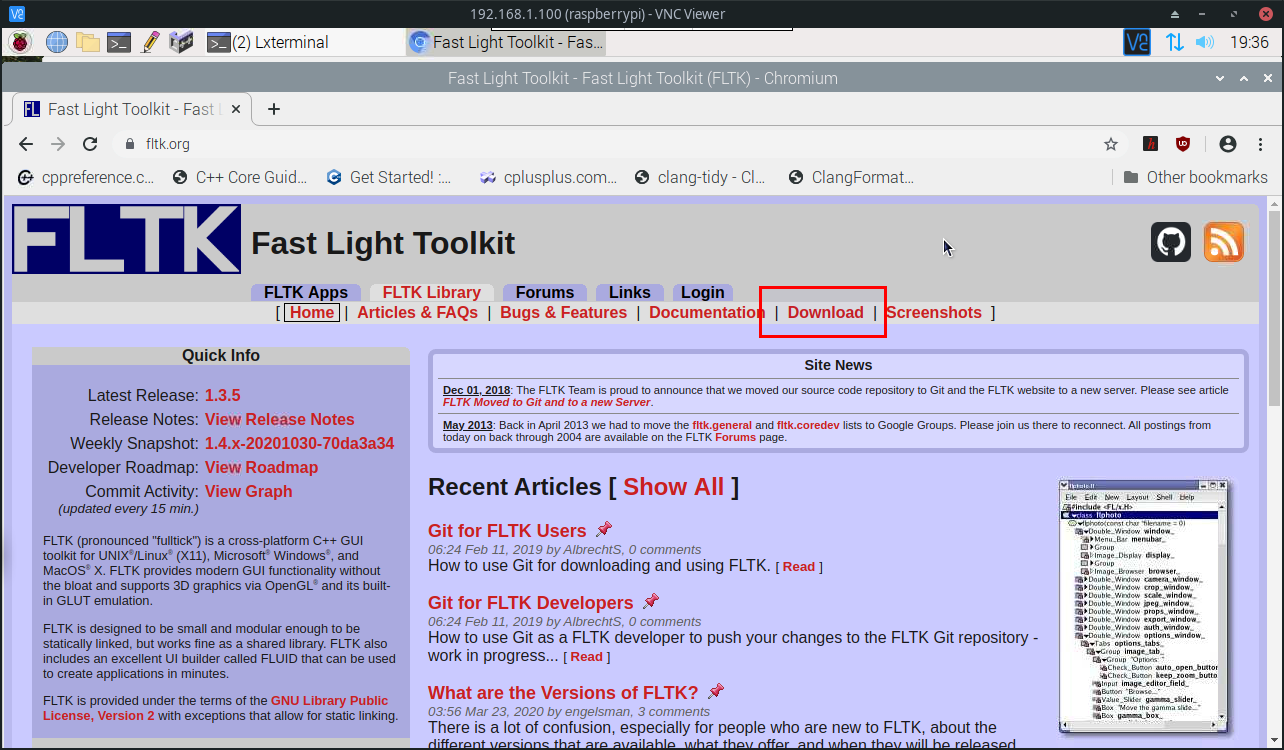Viewport: 1284px width, 750px height.
Task: Open What are the Versions of FLTK article
Action: pos(563,693)
